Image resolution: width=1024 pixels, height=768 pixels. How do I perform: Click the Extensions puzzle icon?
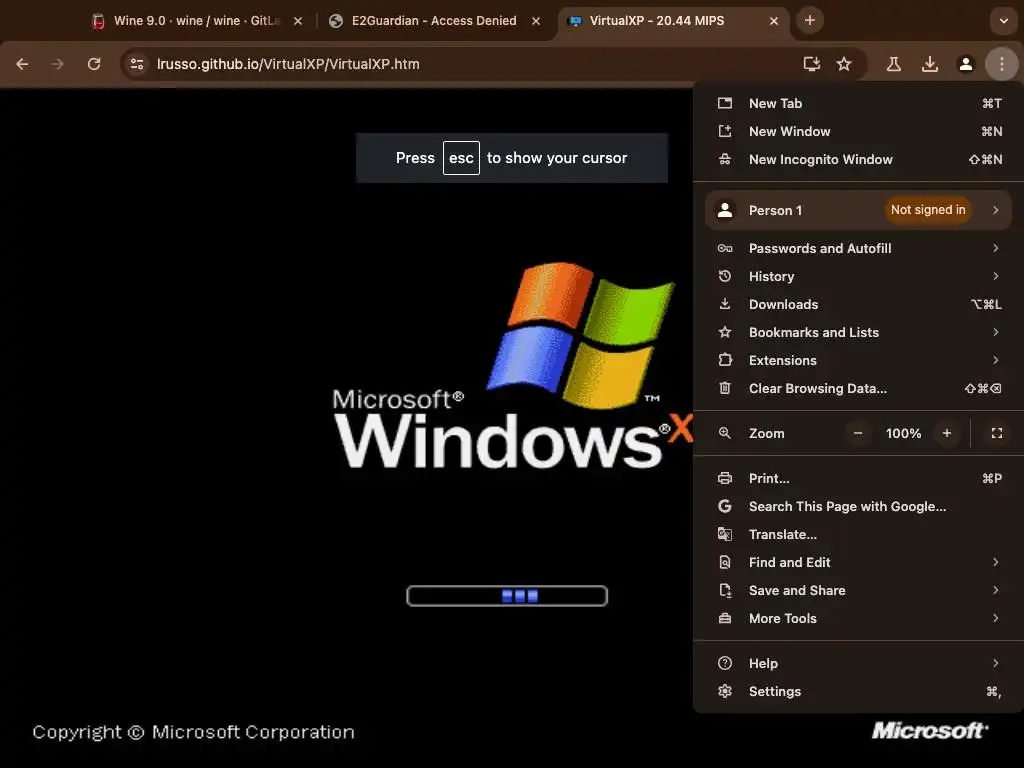(725, 360)
